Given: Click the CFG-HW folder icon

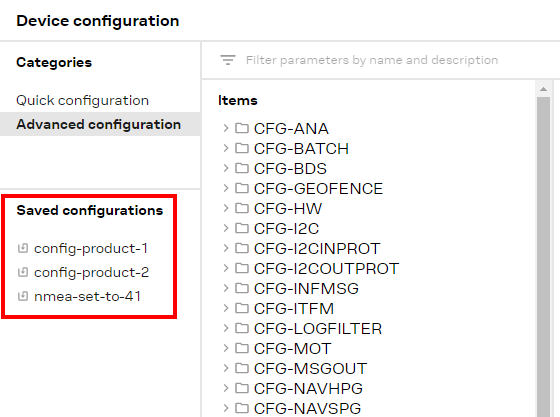Looking at the screenshot, I should point(242,208).
